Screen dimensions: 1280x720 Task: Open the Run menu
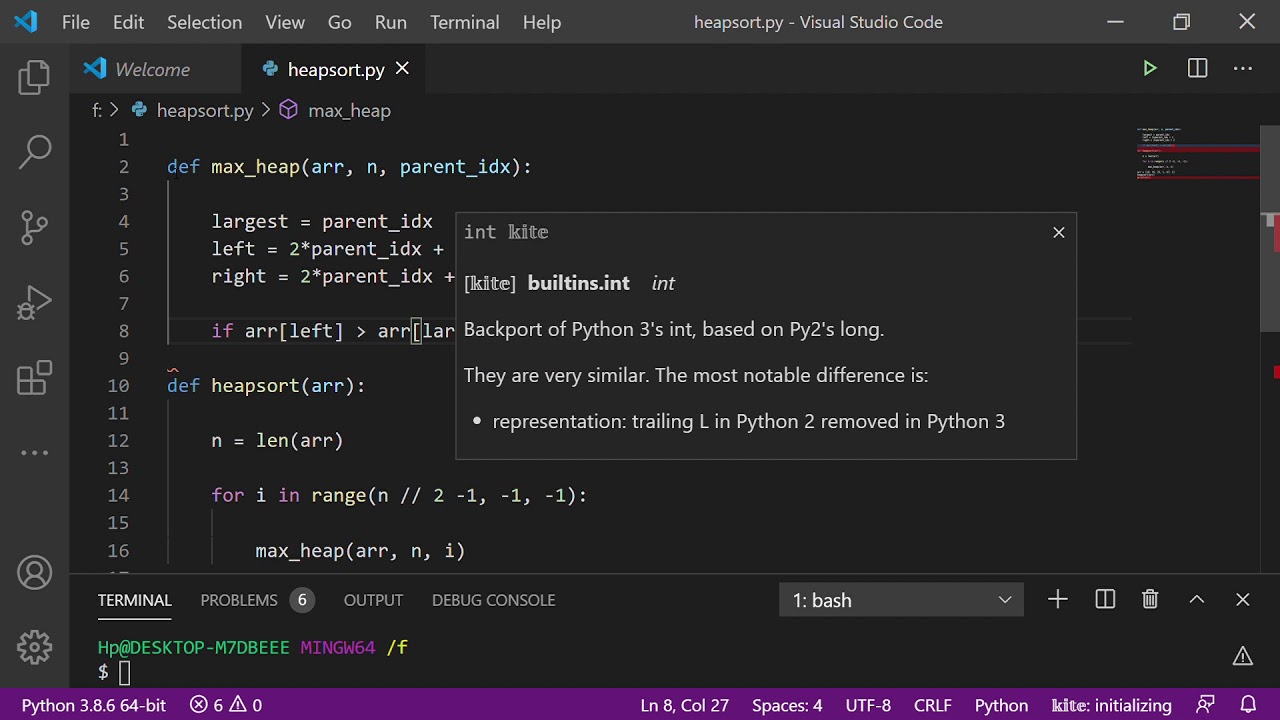pyautogui.click(x=391, y=22)
